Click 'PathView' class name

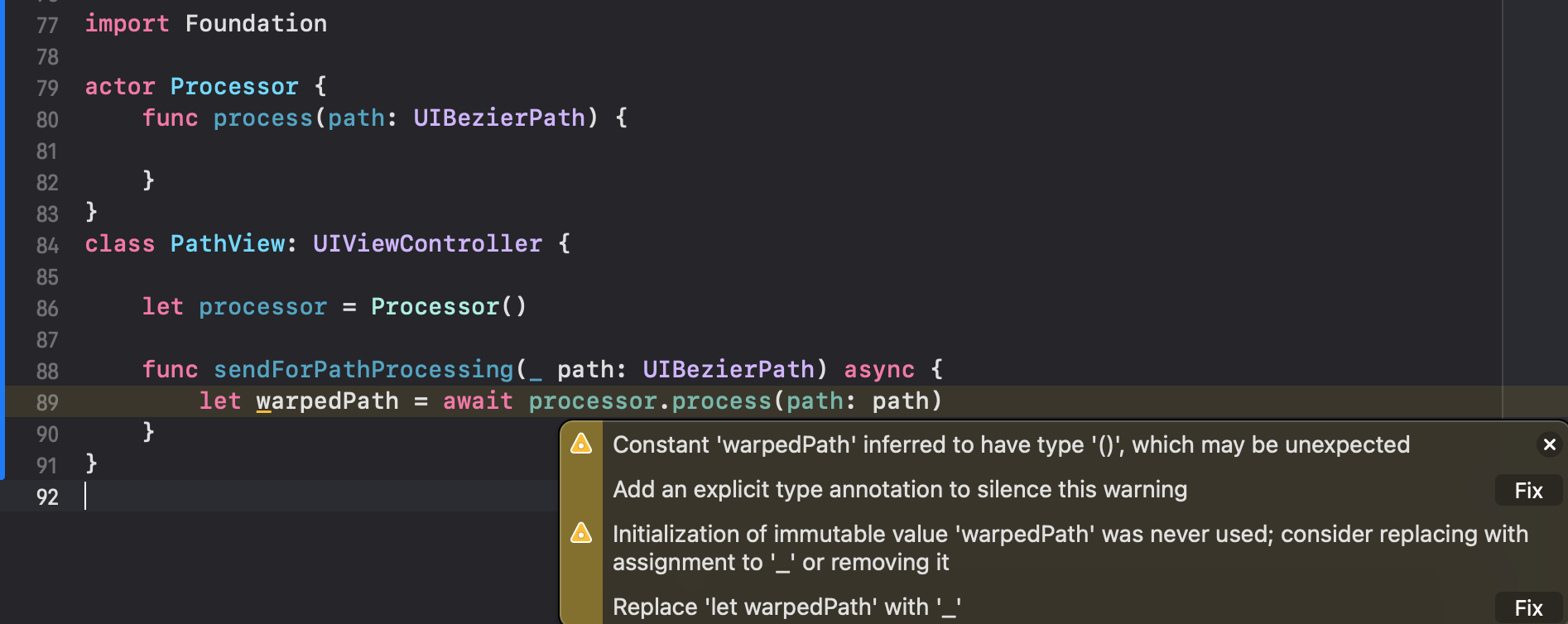coord(228,244)
